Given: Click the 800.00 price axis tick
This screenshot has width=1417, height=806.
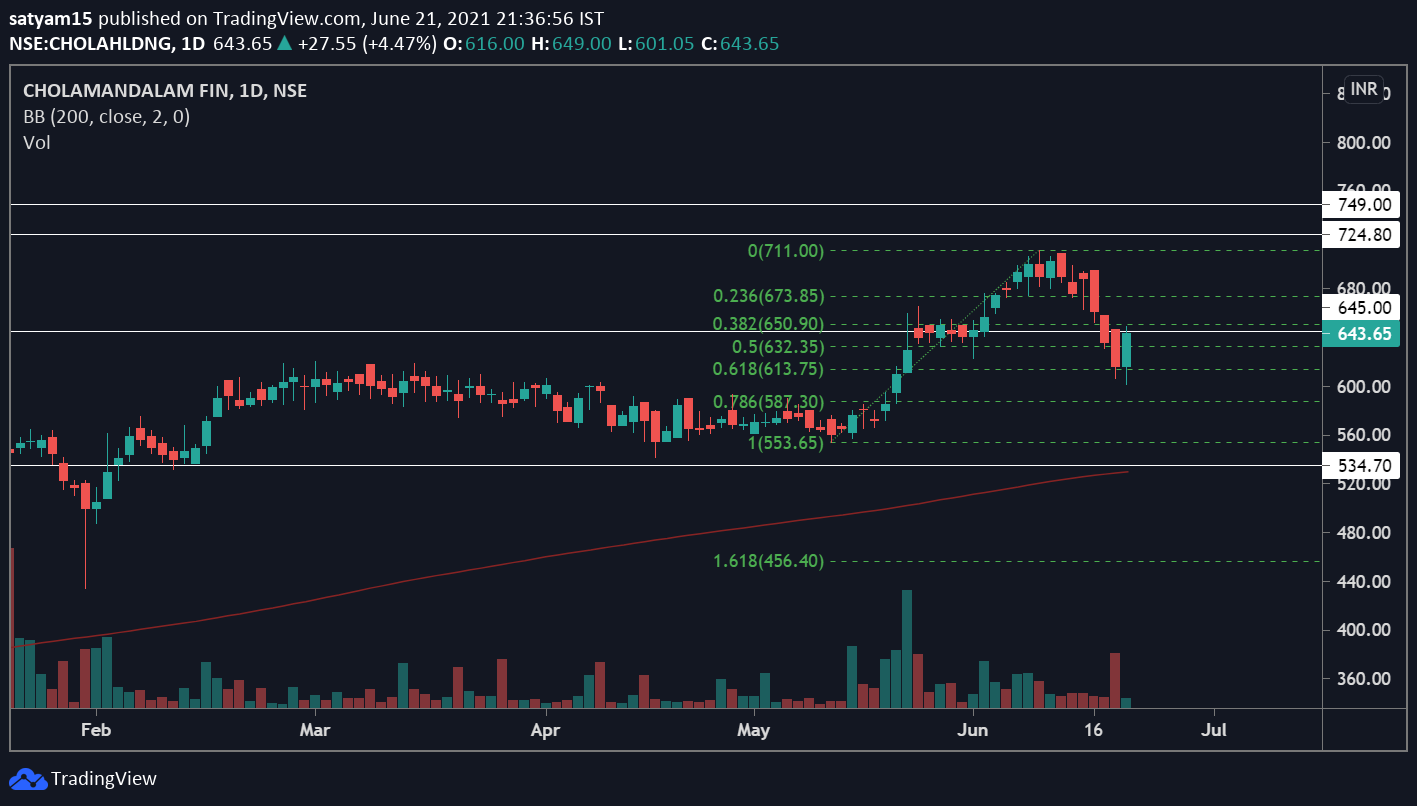Looking at the screenshot, I should point(1364,142).
